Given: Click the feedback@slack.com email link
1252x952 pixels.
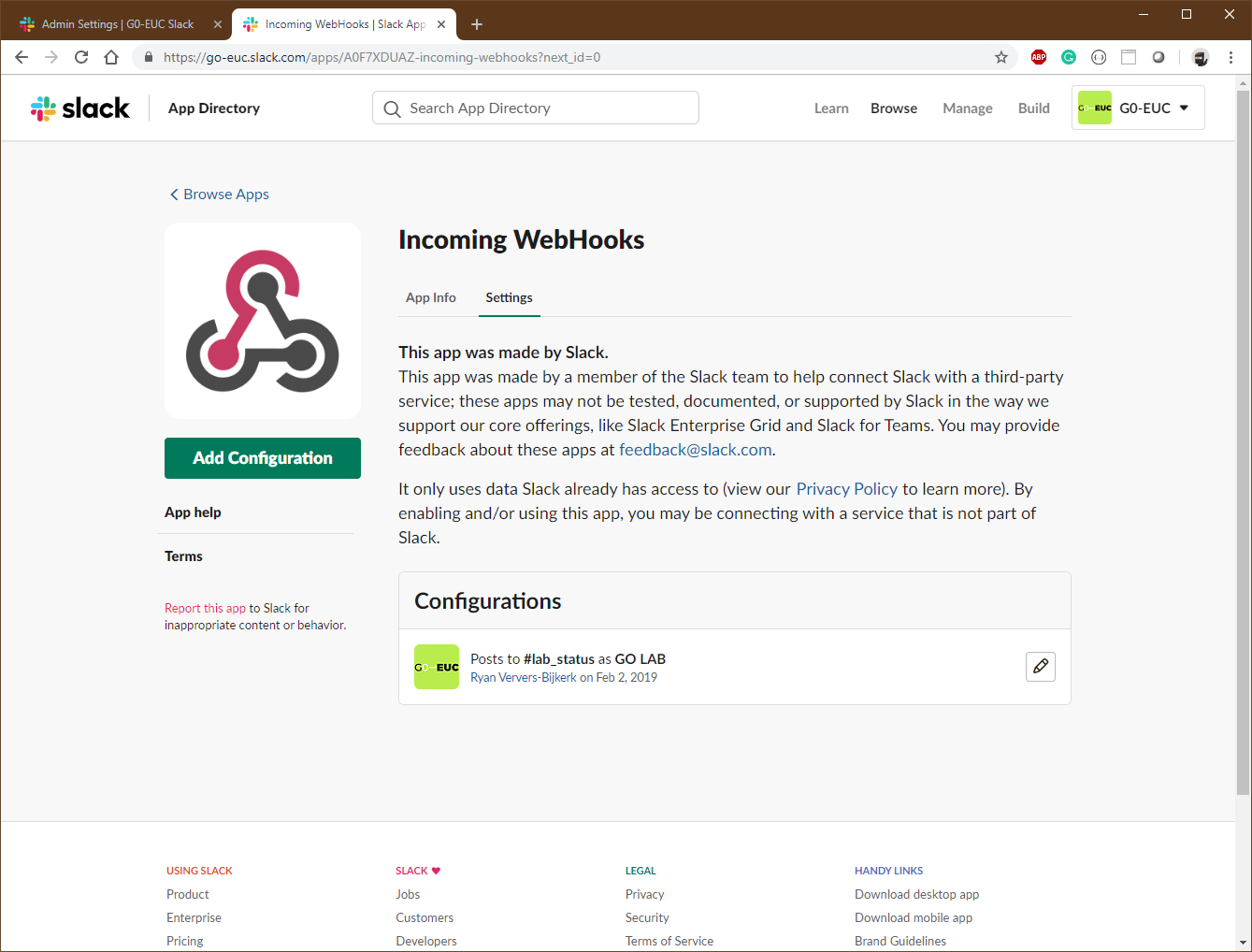Looking at the screenshot, I should point(695,450).
